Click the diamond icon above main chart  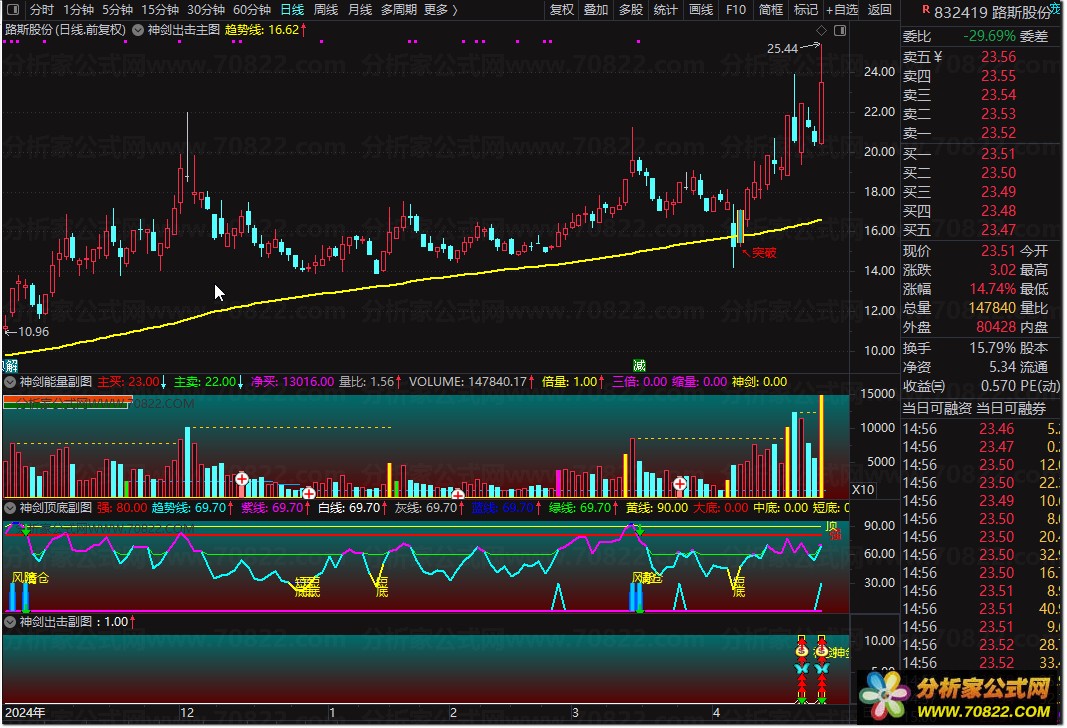[821, 31]
